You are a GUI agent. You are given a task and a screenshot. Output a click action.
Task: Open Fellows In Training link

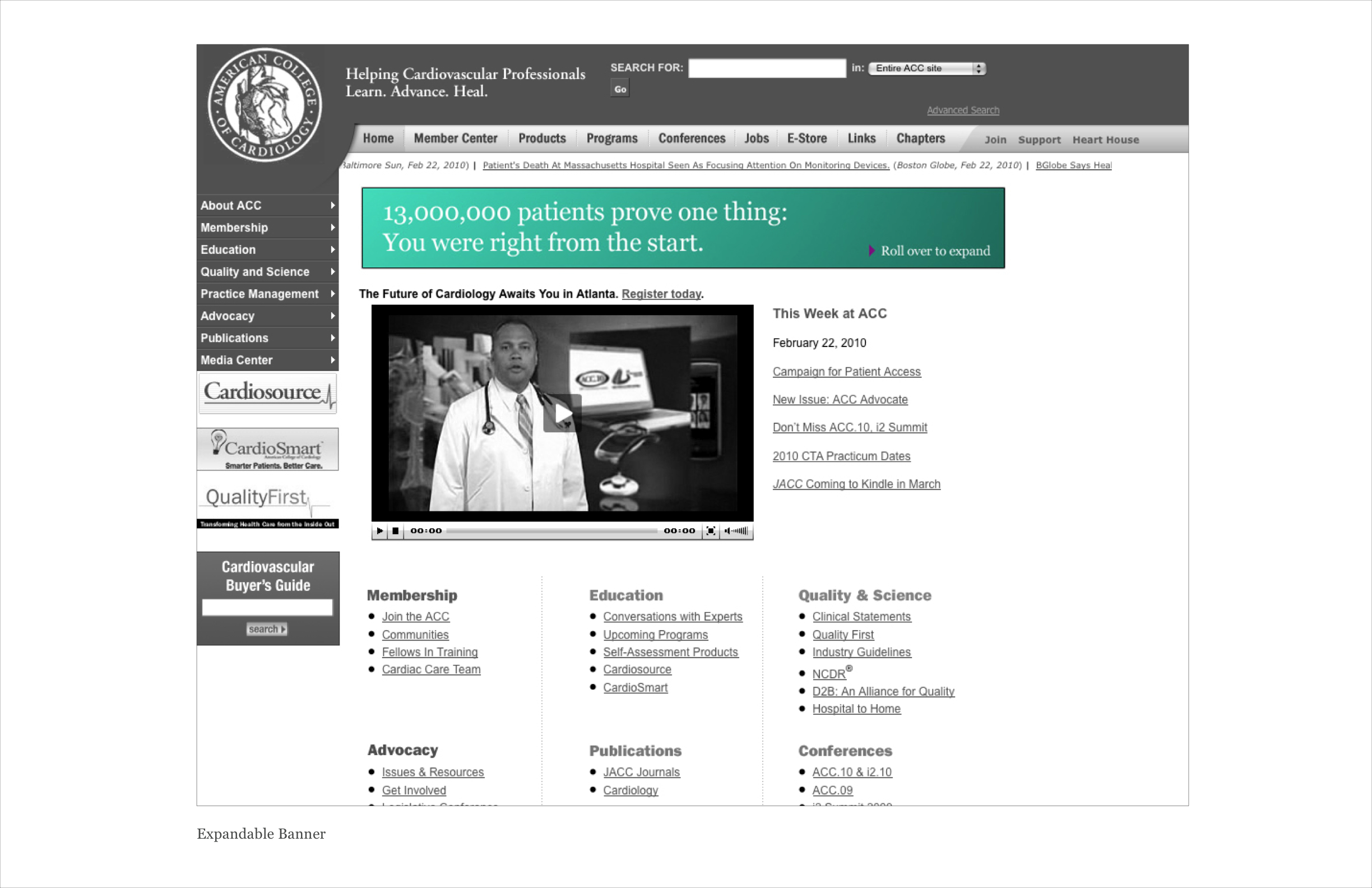(429, 652)
